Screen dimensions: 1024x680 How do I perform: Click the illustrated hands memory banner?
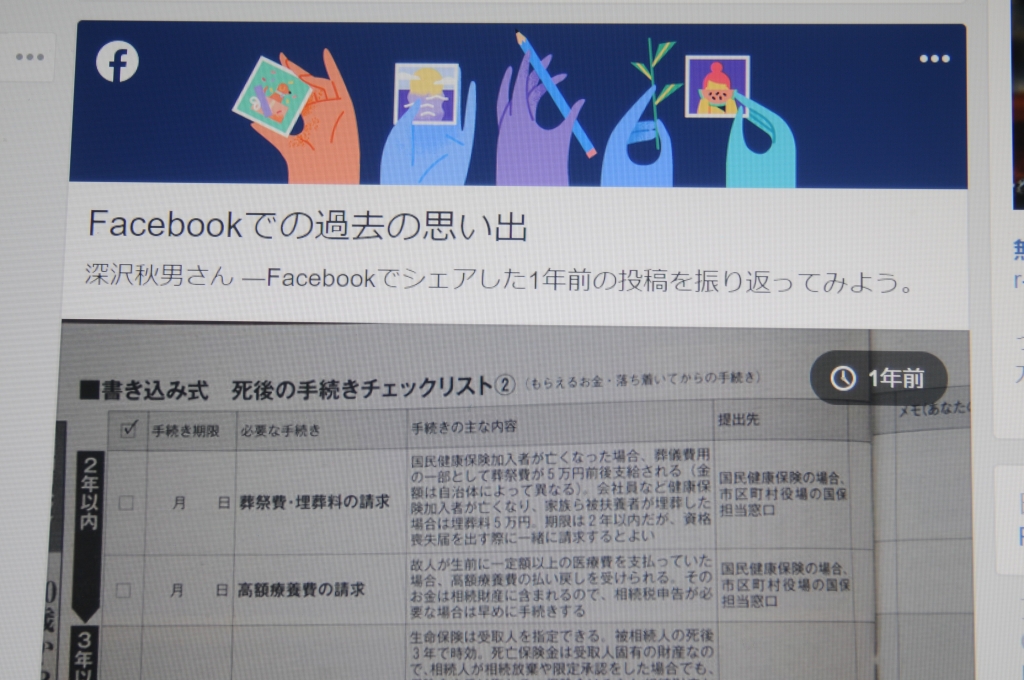click(x=519, y=106)
